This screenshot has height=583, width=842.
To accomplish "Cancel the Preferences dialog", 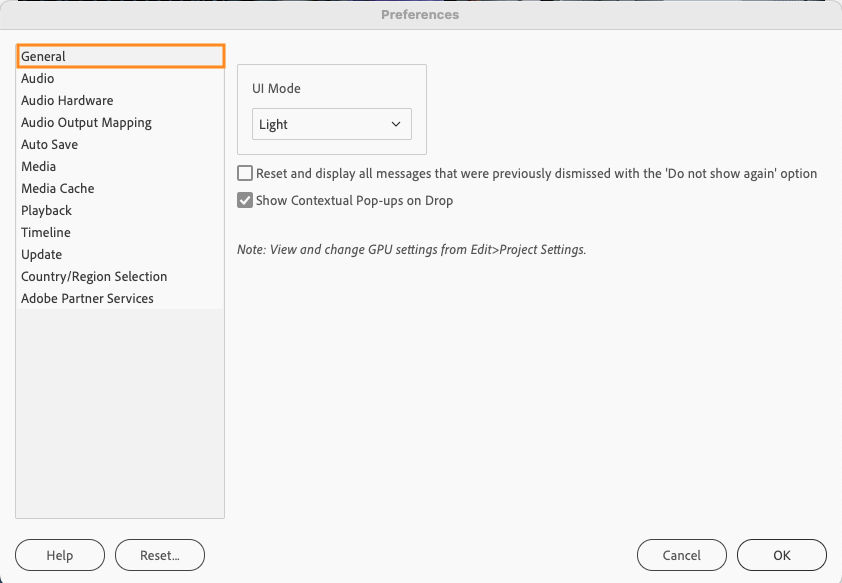I will pos(682,555).
